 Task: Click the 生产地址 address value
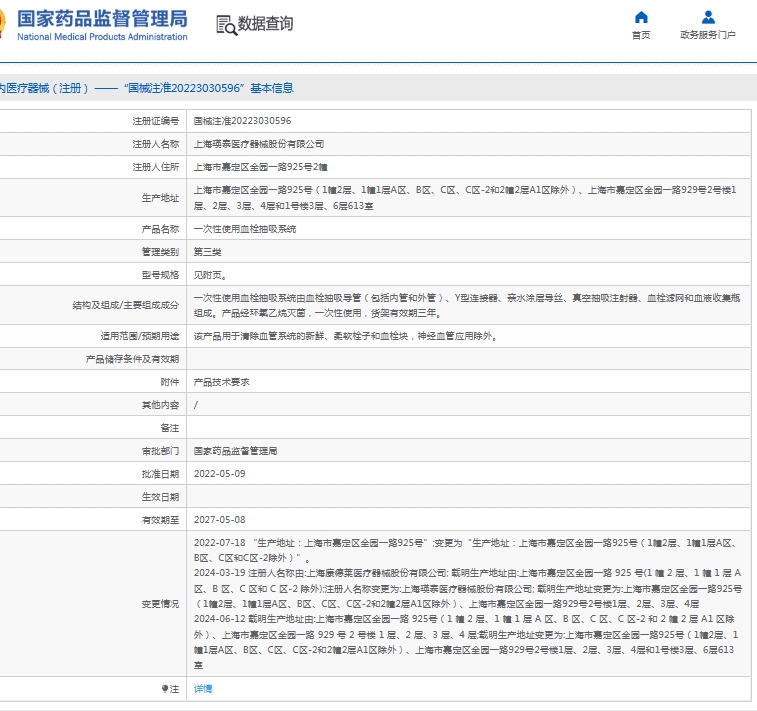click(465, 198)
